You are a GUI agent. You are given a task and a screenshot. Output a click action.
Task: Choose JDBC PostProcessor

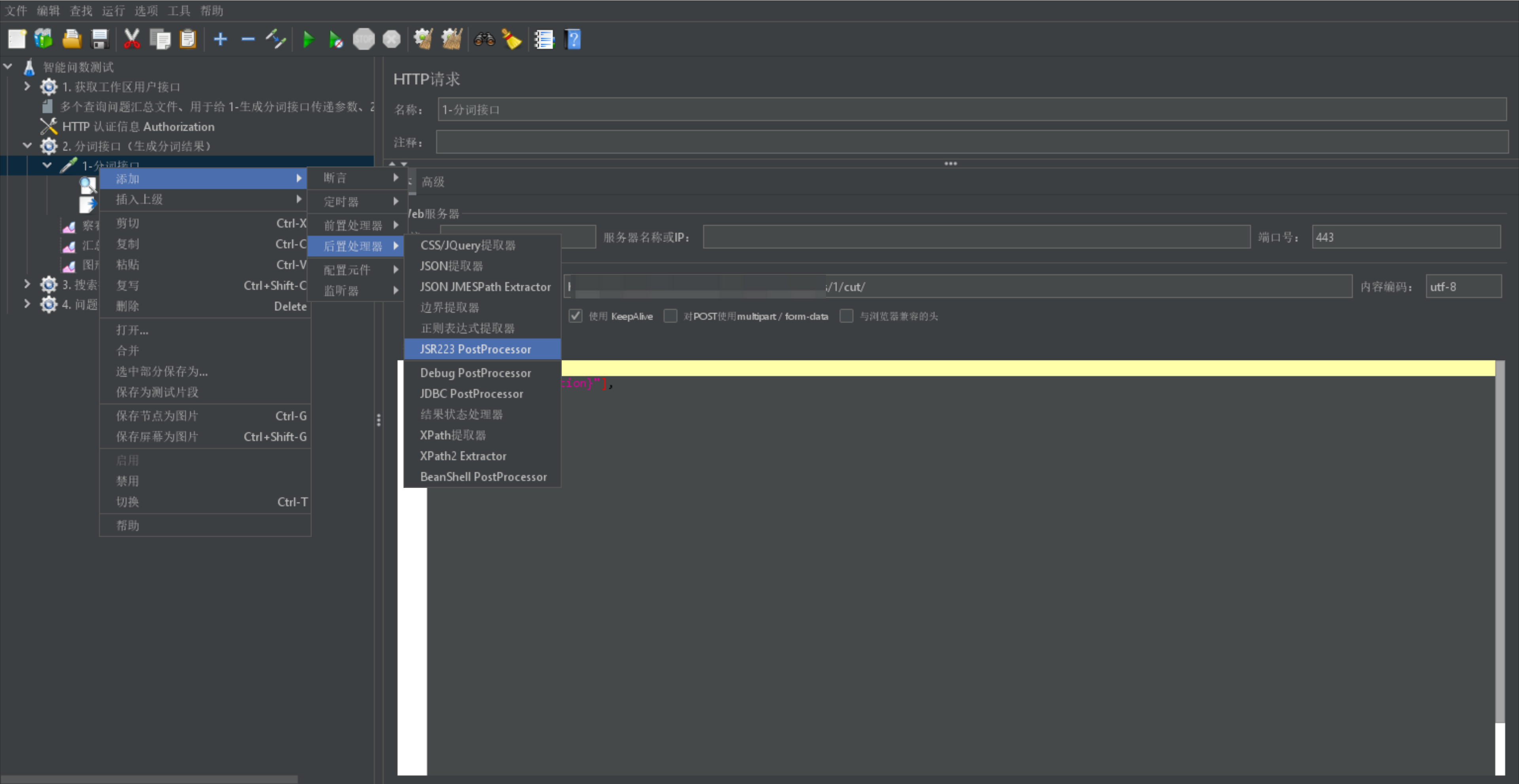click(482, 394)
